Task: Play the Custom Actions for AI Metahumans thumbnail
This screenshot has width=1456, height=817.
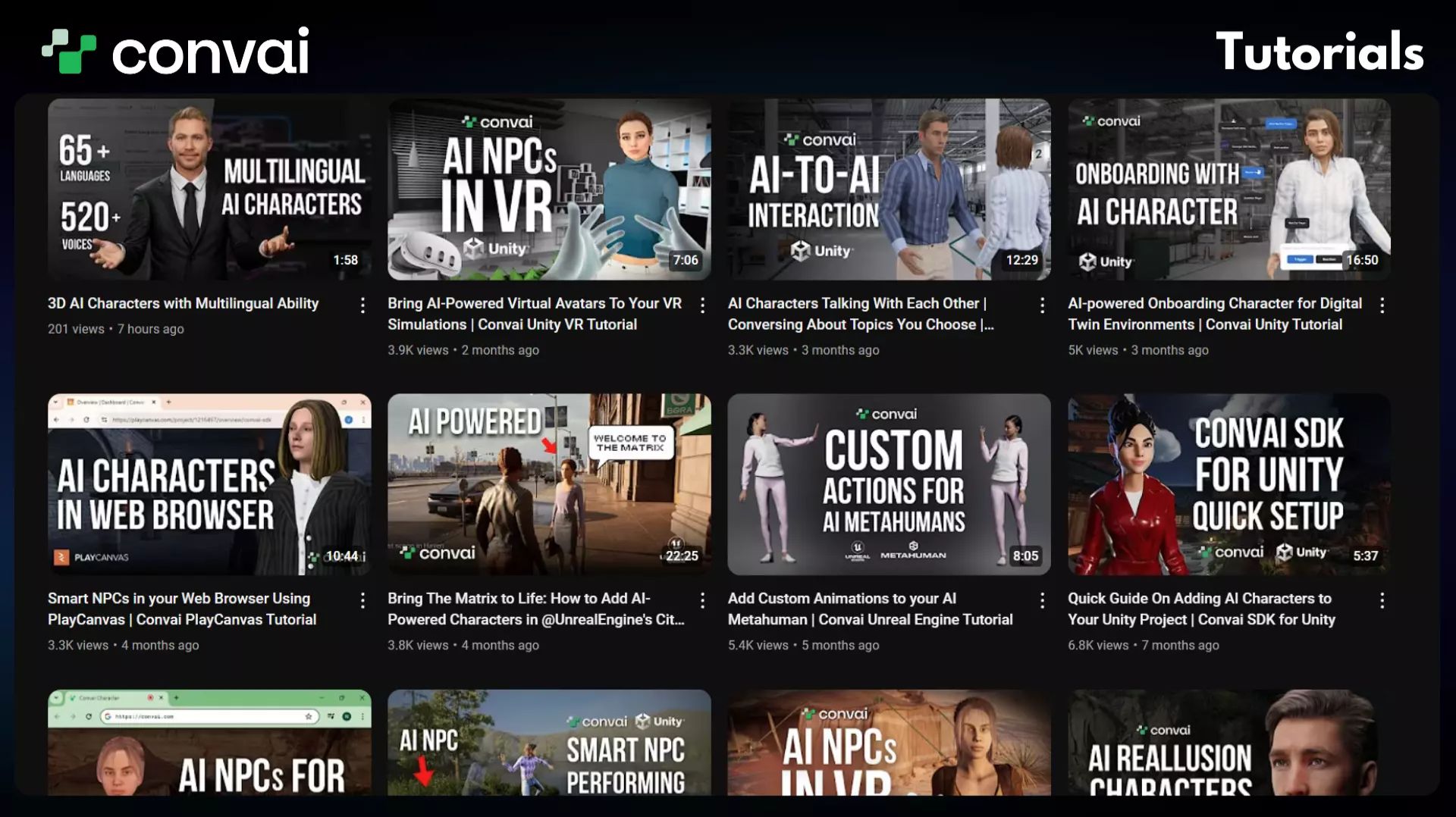Action: (889, 484)
